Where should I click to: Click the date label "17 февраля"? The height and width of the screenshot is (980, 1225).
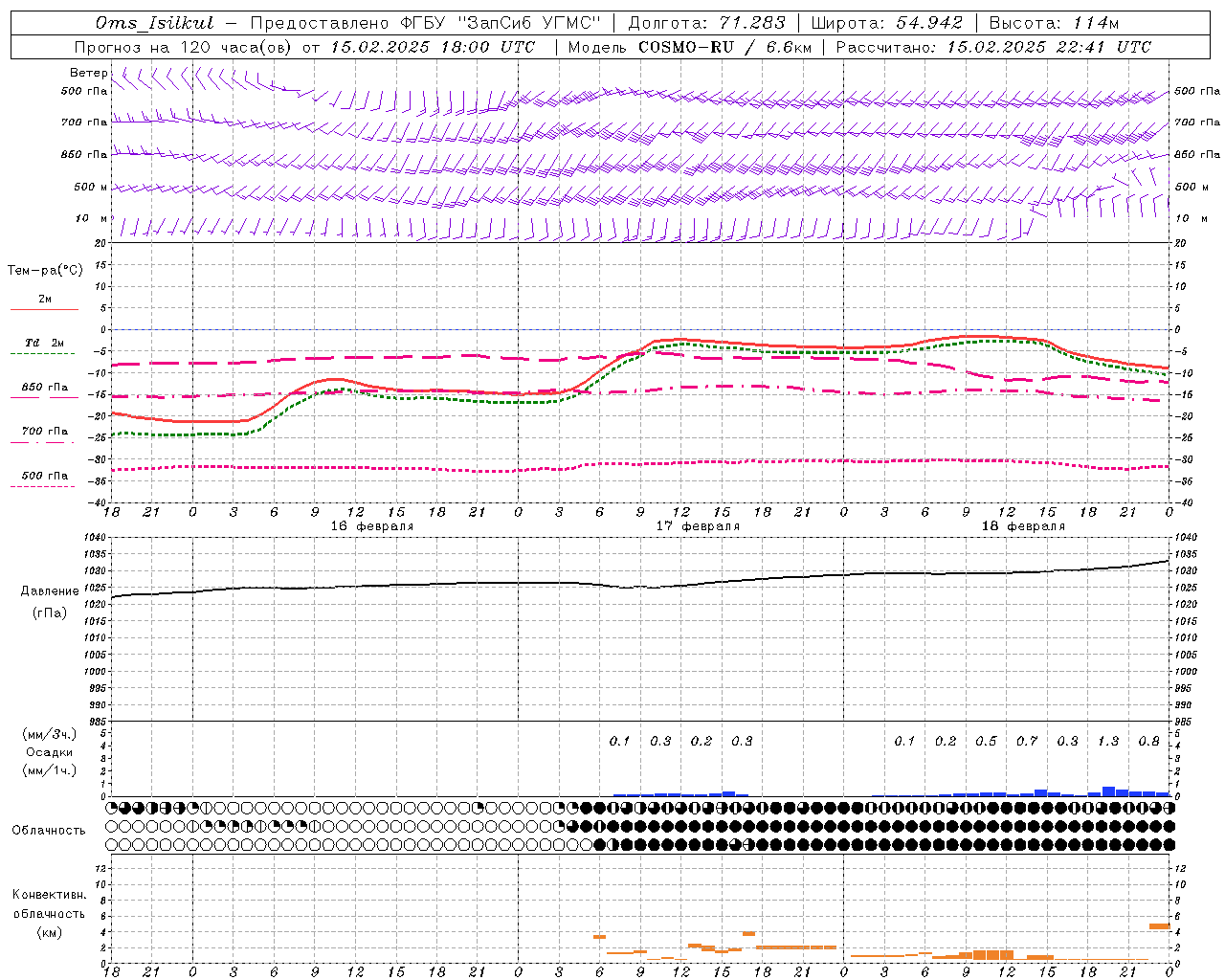[x=698, y=526]
